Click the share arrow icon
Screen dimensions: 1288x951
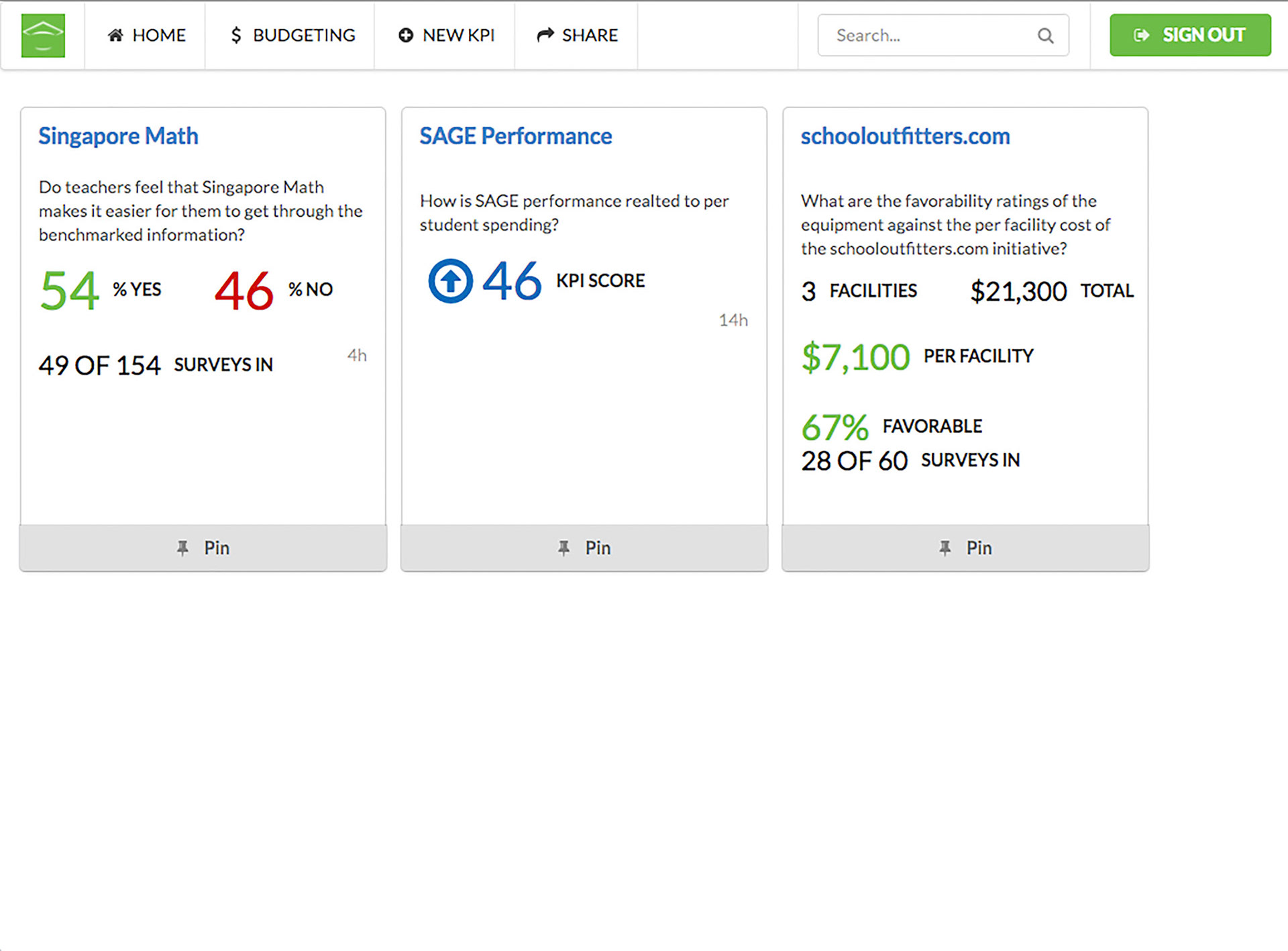coord(545,35)
